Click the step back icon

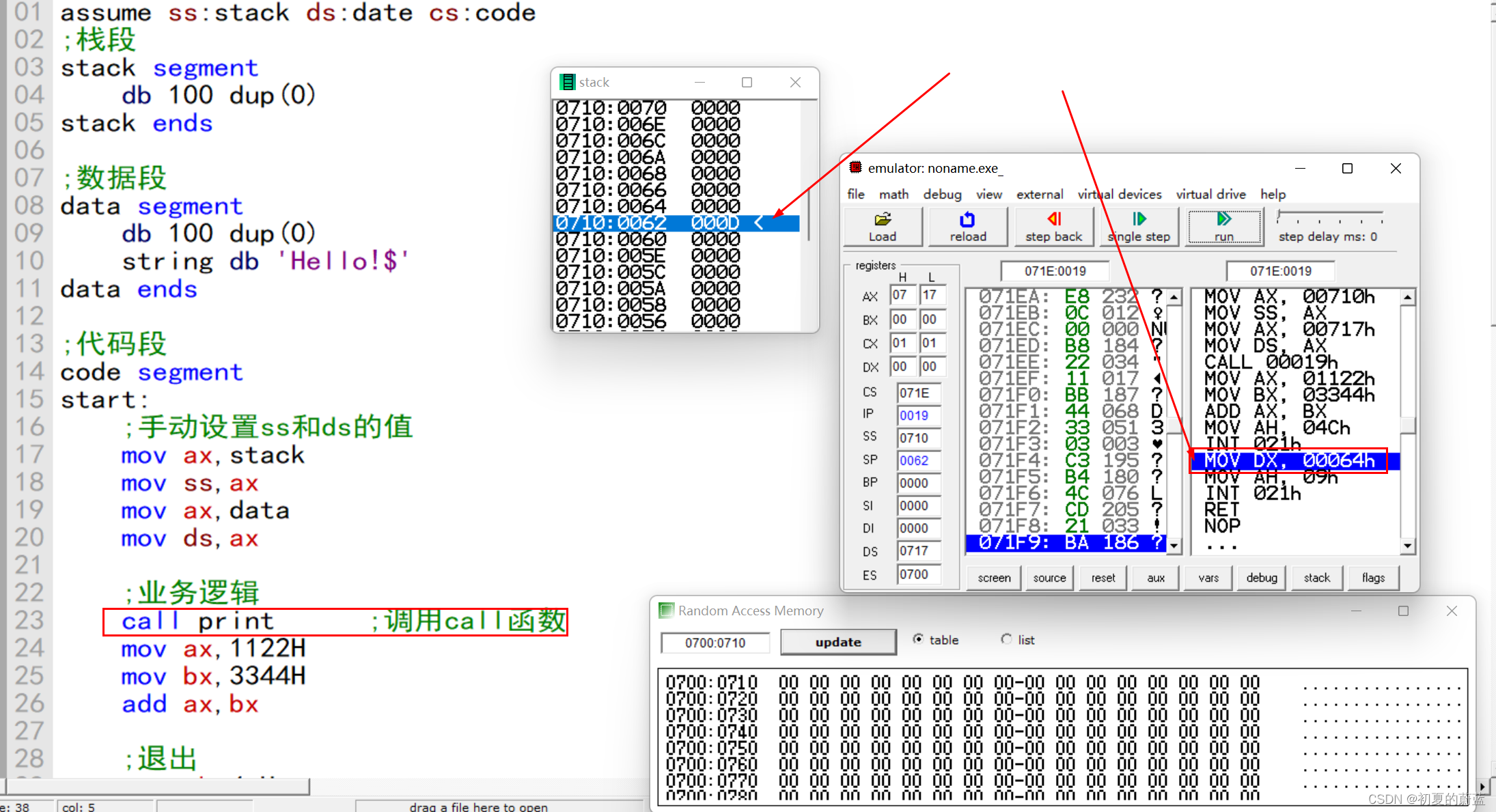coord(1054,219)
